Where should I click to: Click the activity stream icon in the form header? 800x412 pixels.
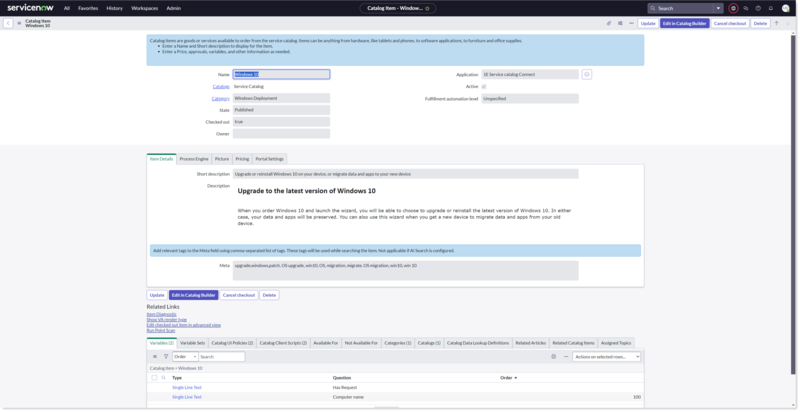(620, 23)
